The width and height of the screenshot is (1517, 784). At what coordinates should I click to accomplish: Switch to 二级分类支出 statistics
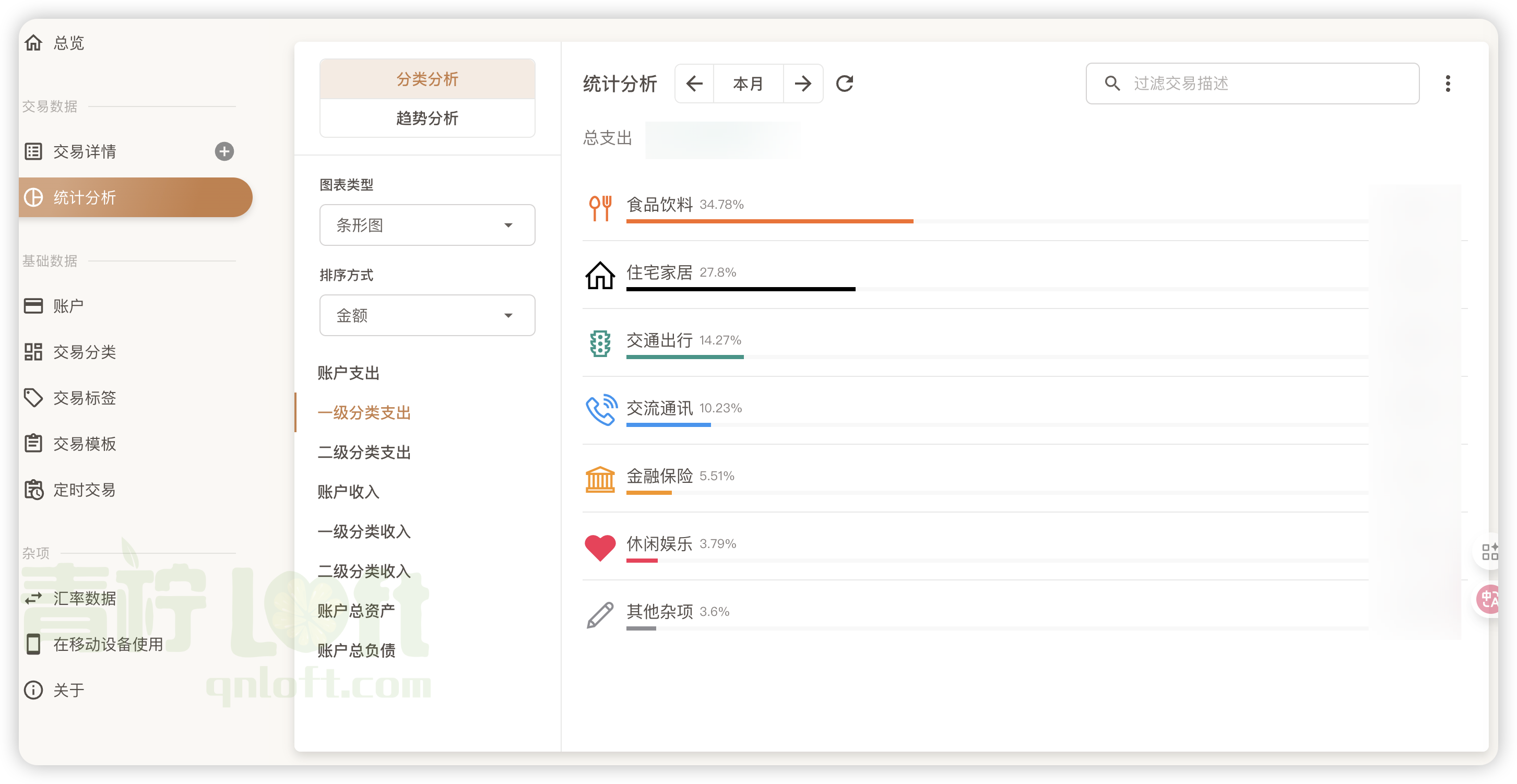coord(363,453)
